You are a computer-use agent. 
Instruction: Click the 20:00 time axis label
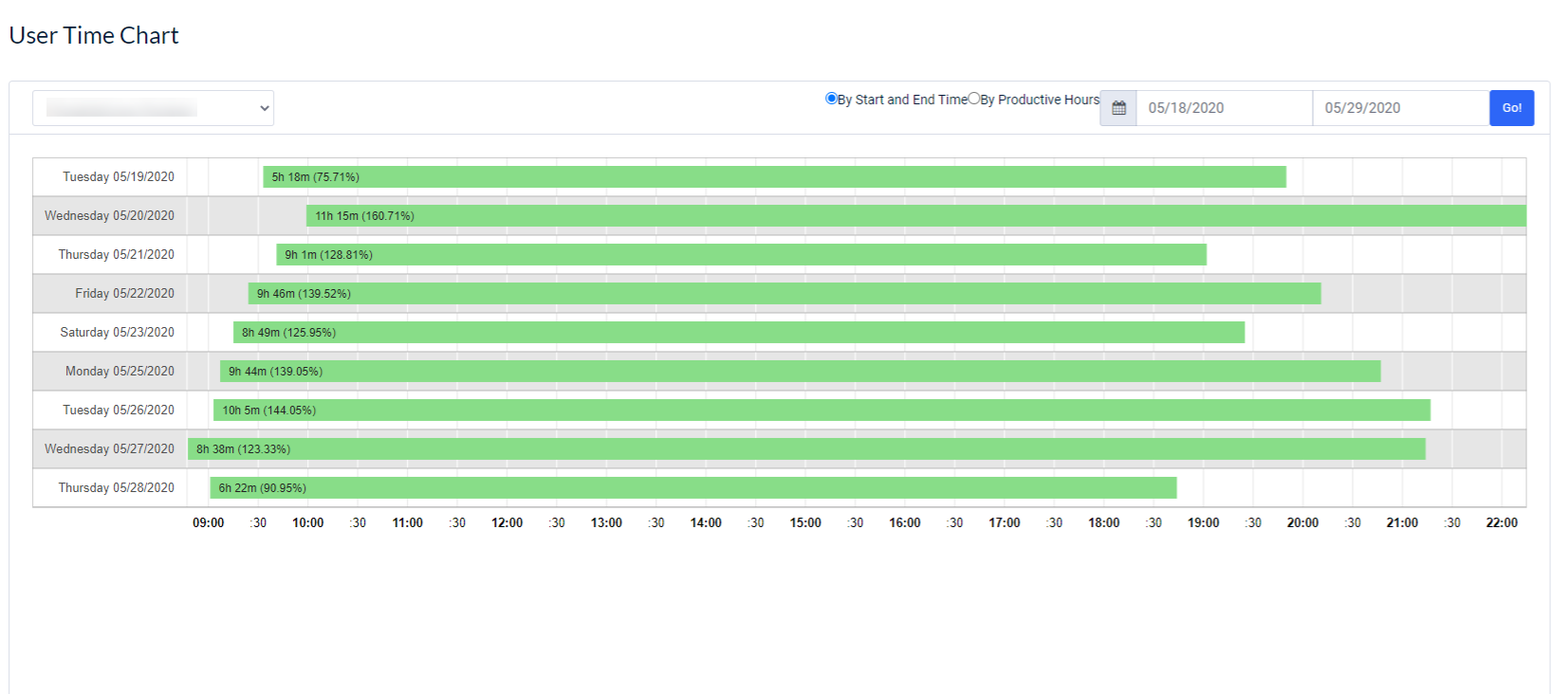1302,523
